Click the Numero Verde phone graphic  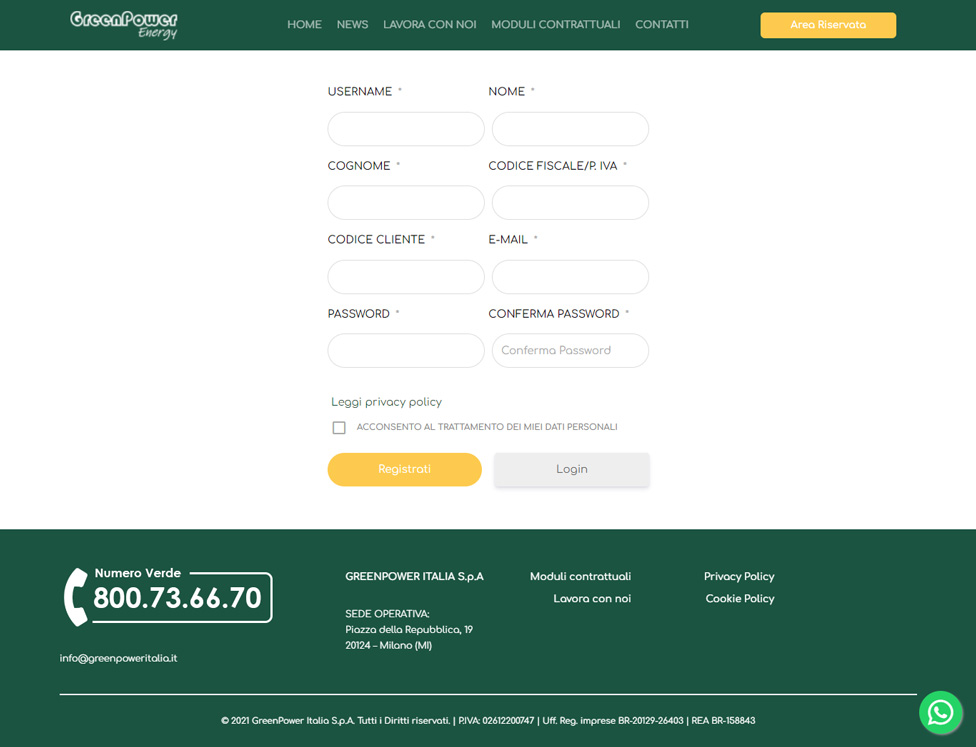click(x=168, y=596)
